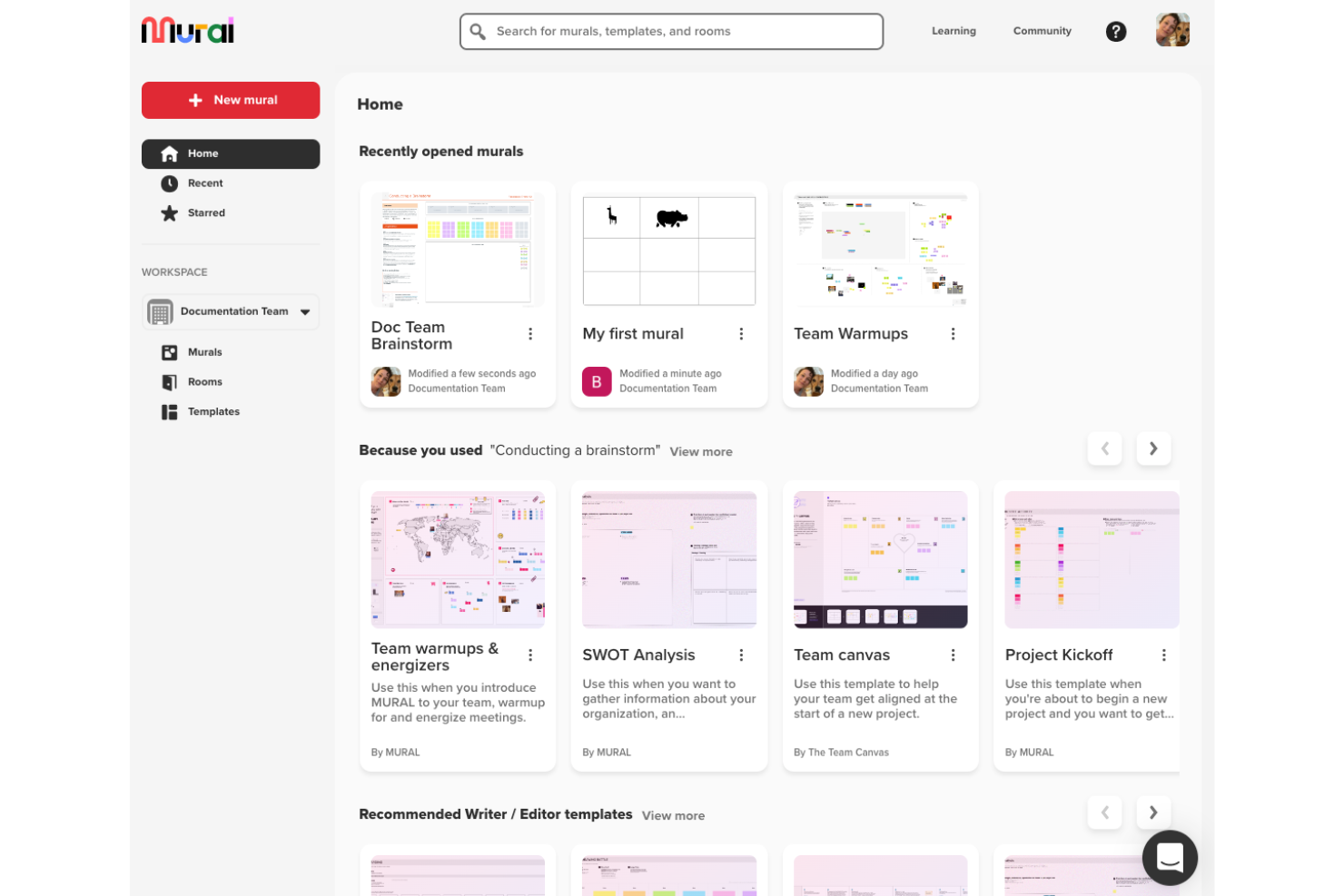Open more options for My first mural
The width and height of the screenshot is (1344, 896).
741,334
